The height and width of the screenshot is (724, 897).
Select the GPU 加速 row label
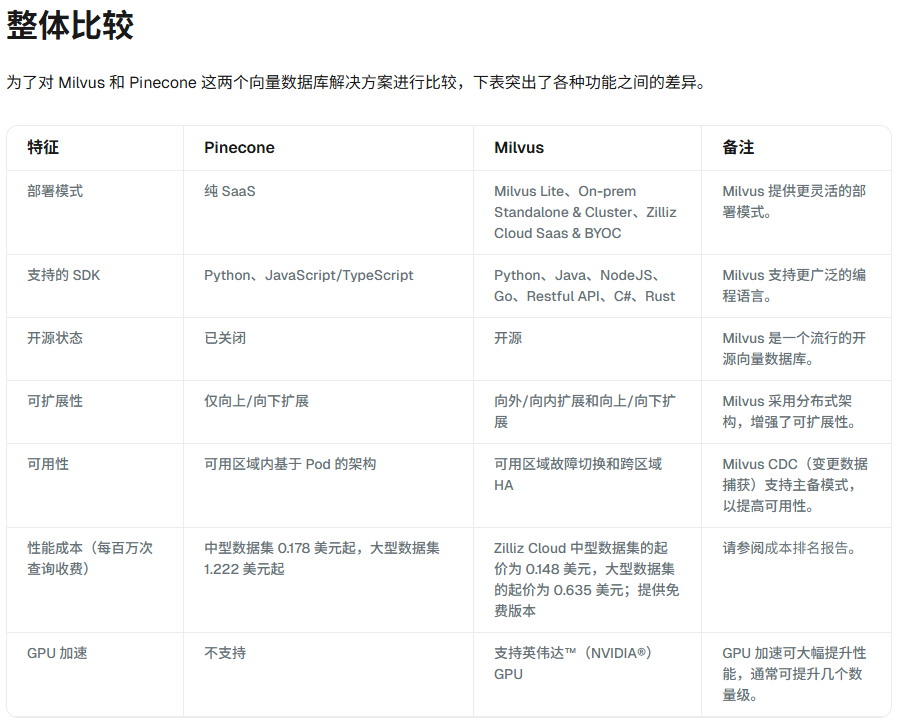pos(57,653)
